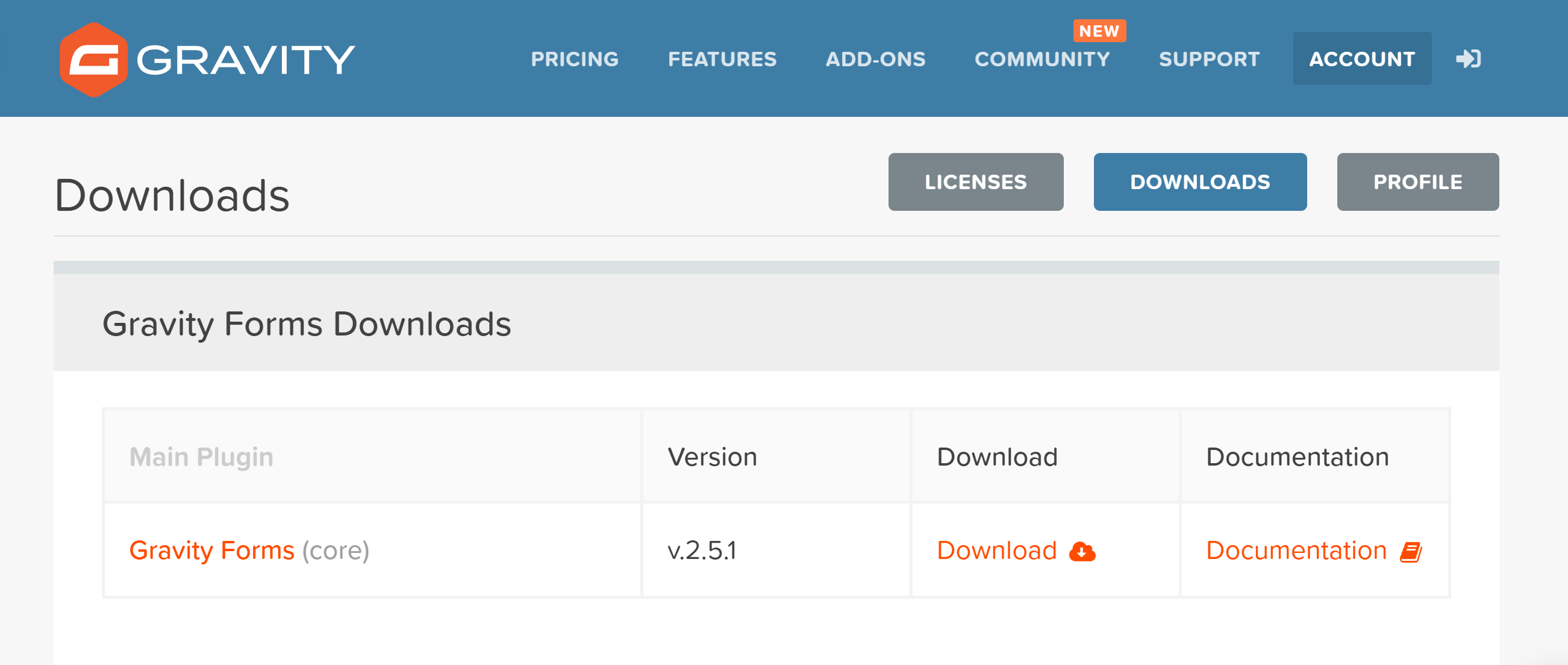
Task: Click the logout arrow icon in header
Action: pos(1468,59)
